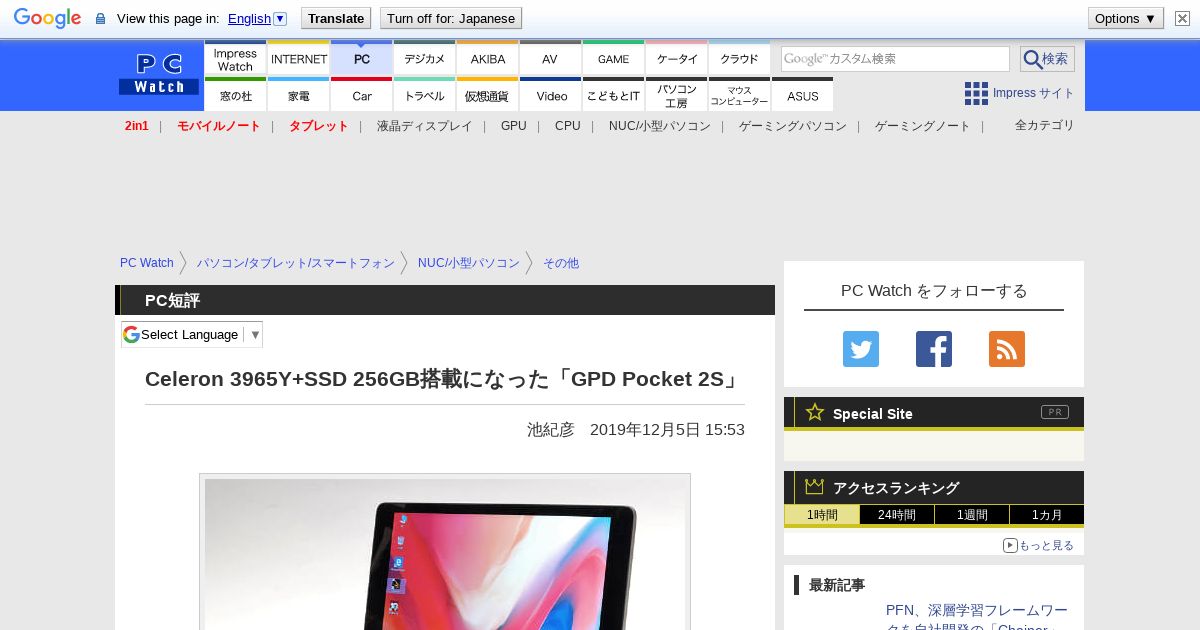This screenshot has width=1200, height=630.
Task: Click the PC短評 section header
Action: pyautogui.click(x=445, y=300)
